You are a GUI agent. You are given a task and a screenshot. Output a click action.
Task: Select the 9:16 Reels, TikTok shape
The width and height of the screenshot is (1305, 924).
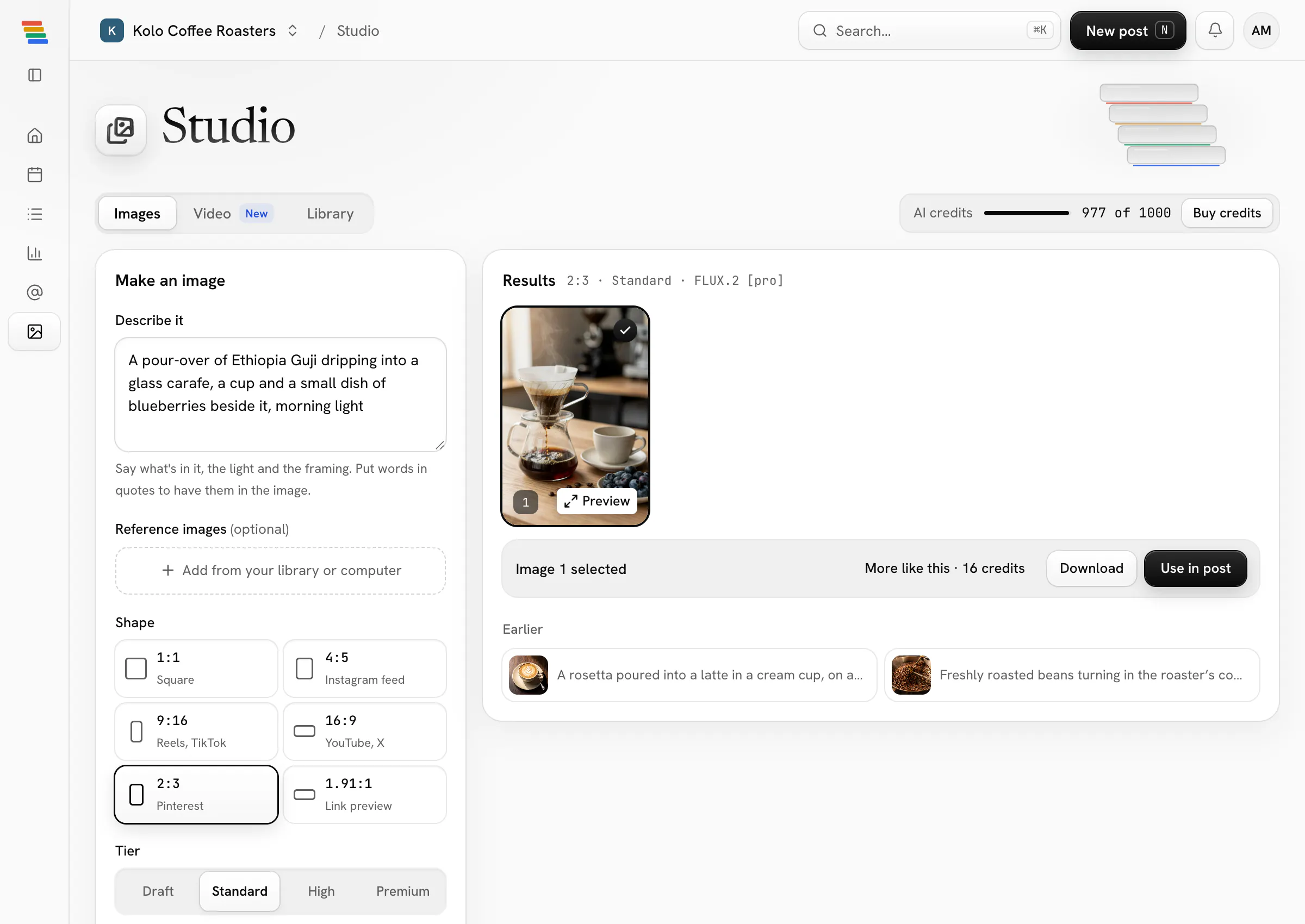[196, 732]
